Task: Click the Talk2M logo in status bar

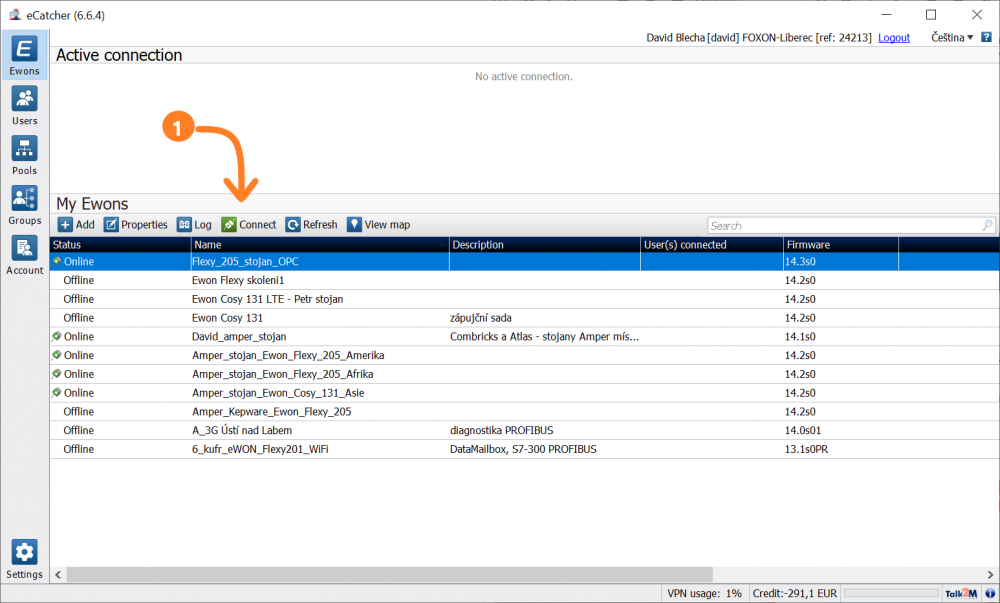Action: pos(960,593)
